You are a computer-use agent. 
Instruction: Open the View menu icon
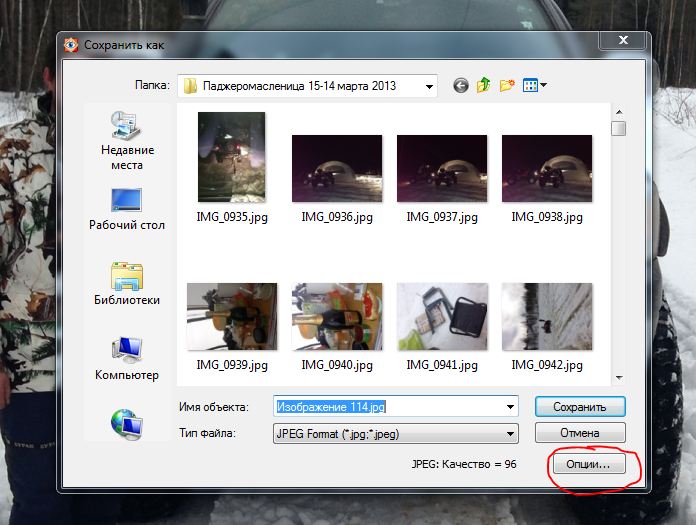535,86
